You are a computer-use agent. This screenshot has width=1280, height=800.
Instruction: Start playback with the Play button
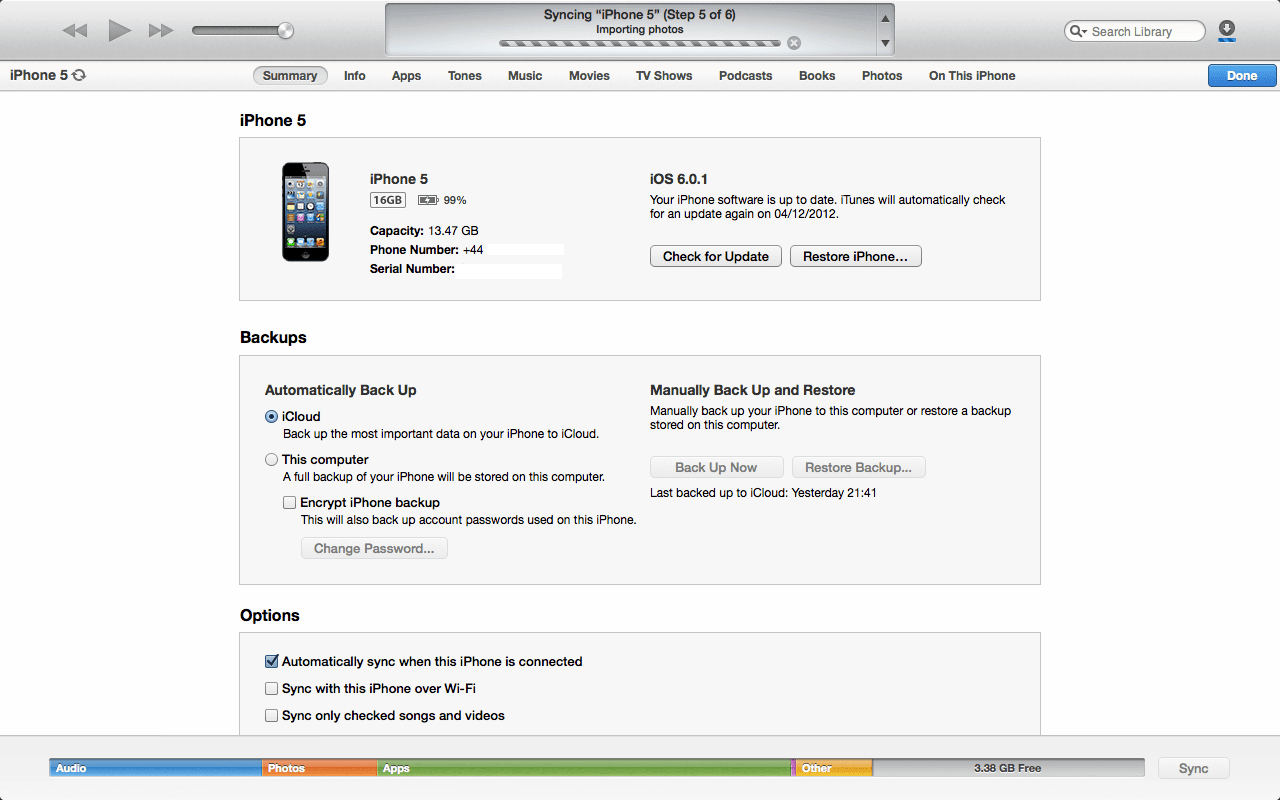[120, 31]
